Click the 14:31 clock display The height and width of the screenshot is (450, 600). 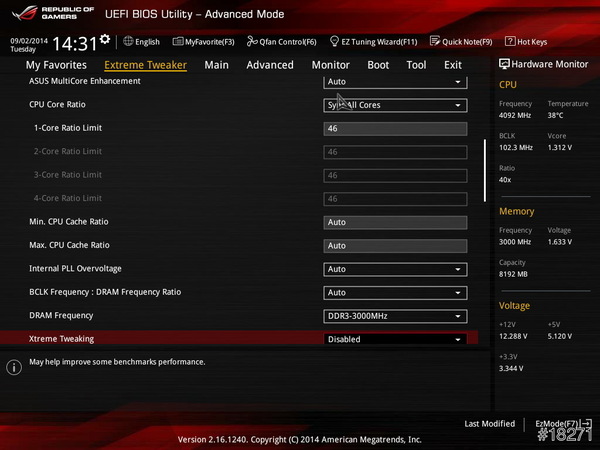coord(75,44)
